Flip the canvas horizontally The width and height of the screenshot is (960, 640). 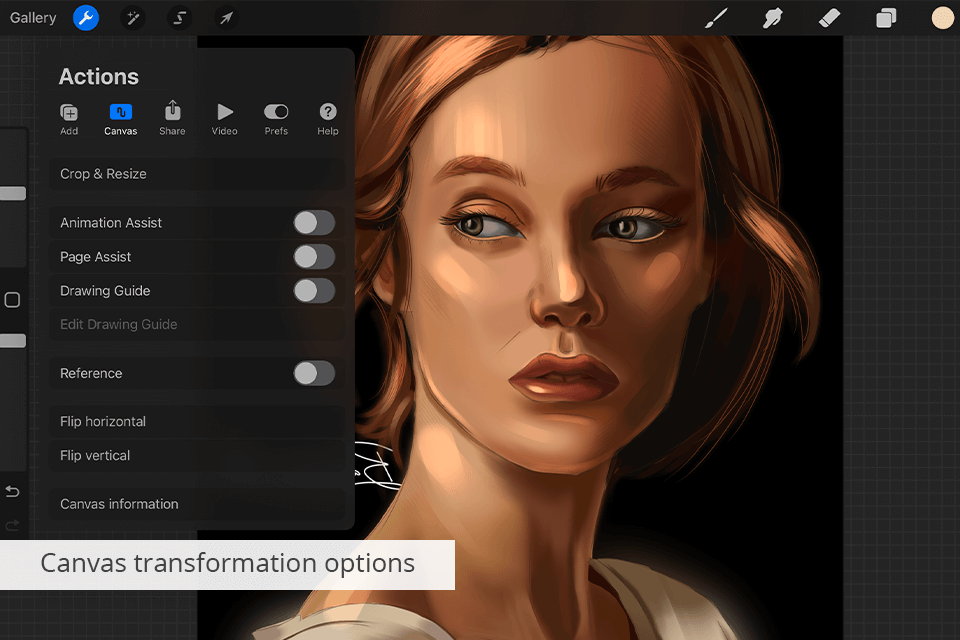pos(197,421)
